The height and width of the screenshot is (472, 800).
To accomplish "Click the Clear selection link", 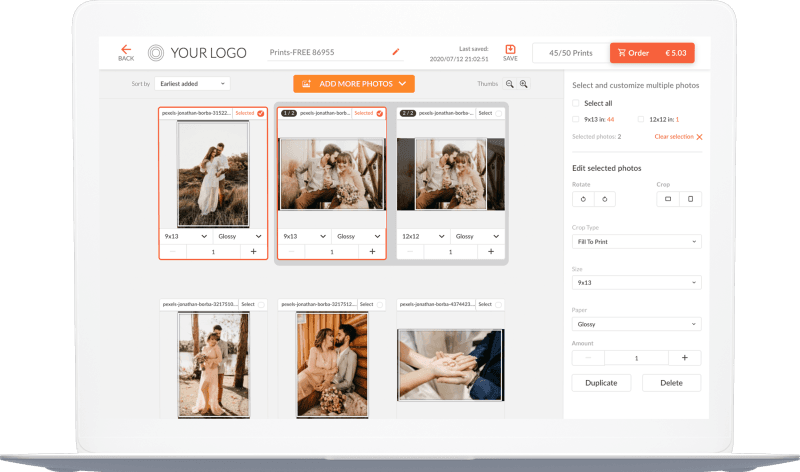I will click(x=678, y=136).
